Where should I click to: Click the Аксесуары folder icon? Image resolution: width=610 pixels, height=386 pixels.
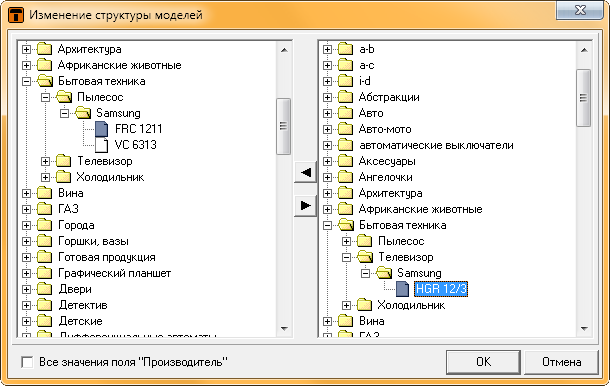tap(345, 161)
